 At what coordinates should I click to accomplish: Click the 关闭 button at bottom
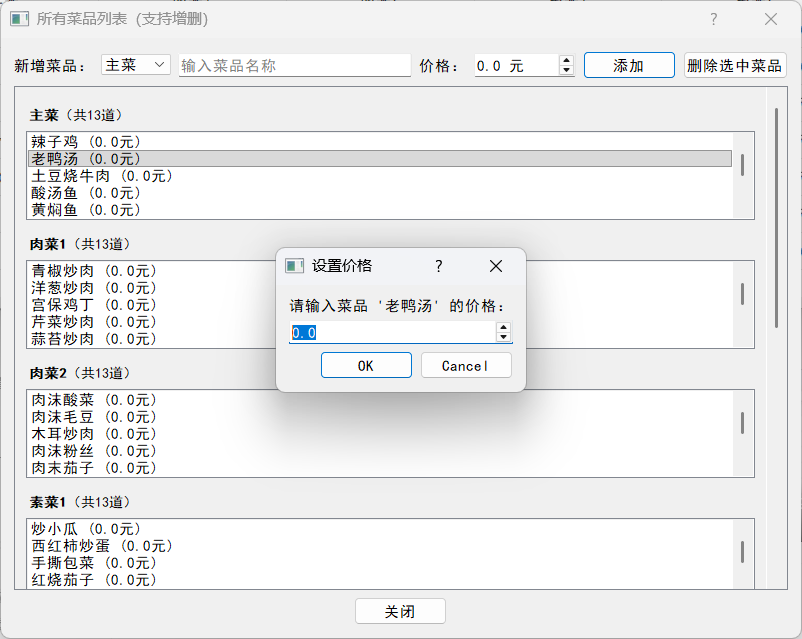[x=400, y=611]
